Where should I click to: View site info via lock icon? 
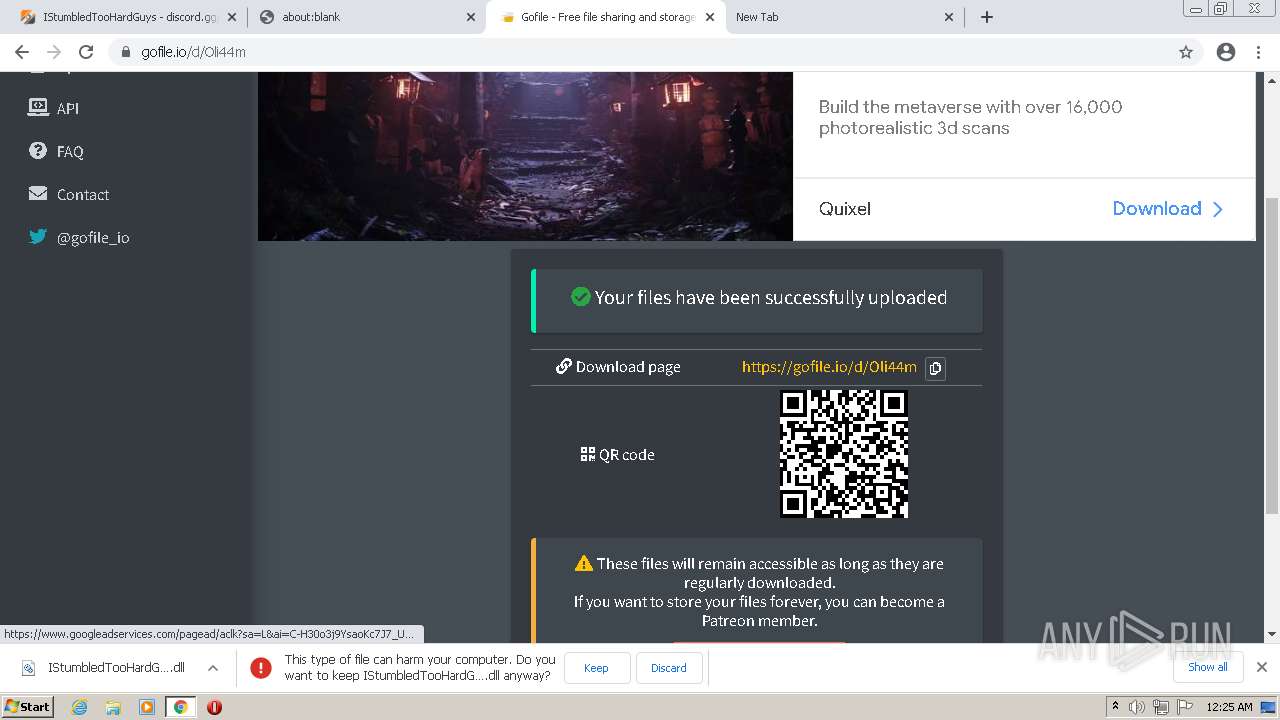tap(126, 52)
